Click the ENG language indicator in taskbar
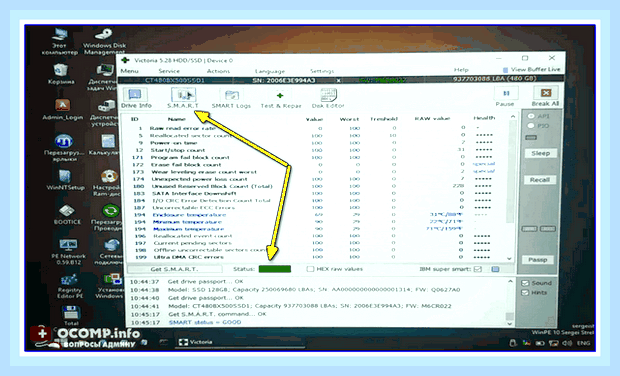This screenshot has width=620, height=376. click(583, 343)
